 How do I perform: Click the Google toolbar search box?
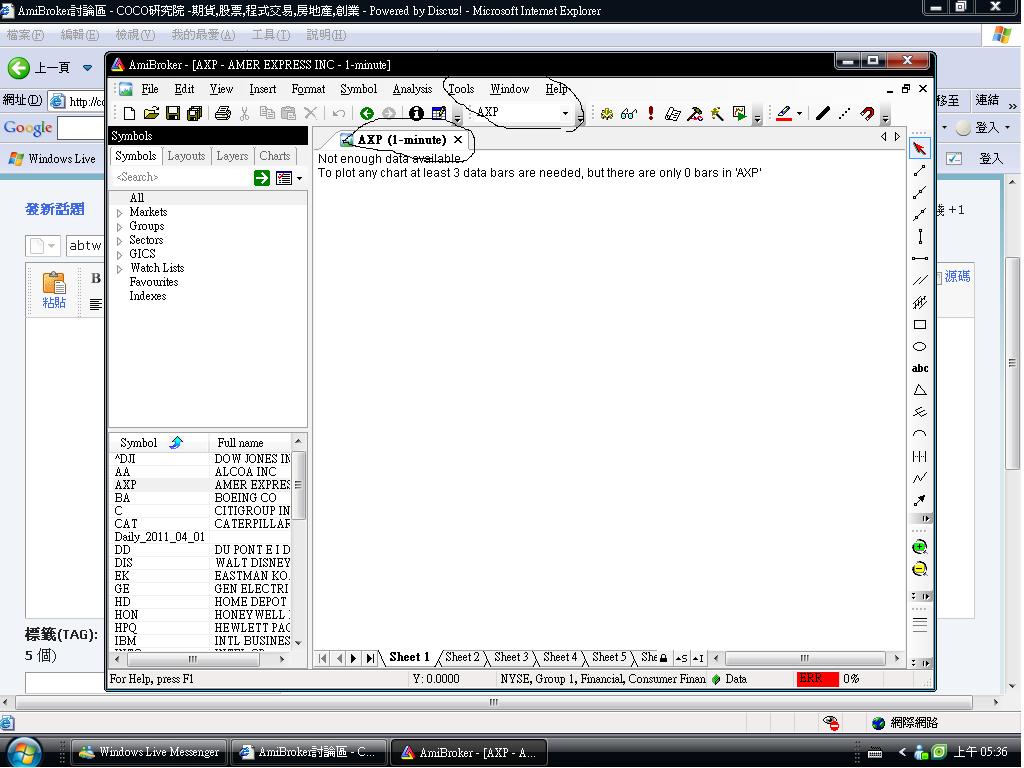click(81, 128)
